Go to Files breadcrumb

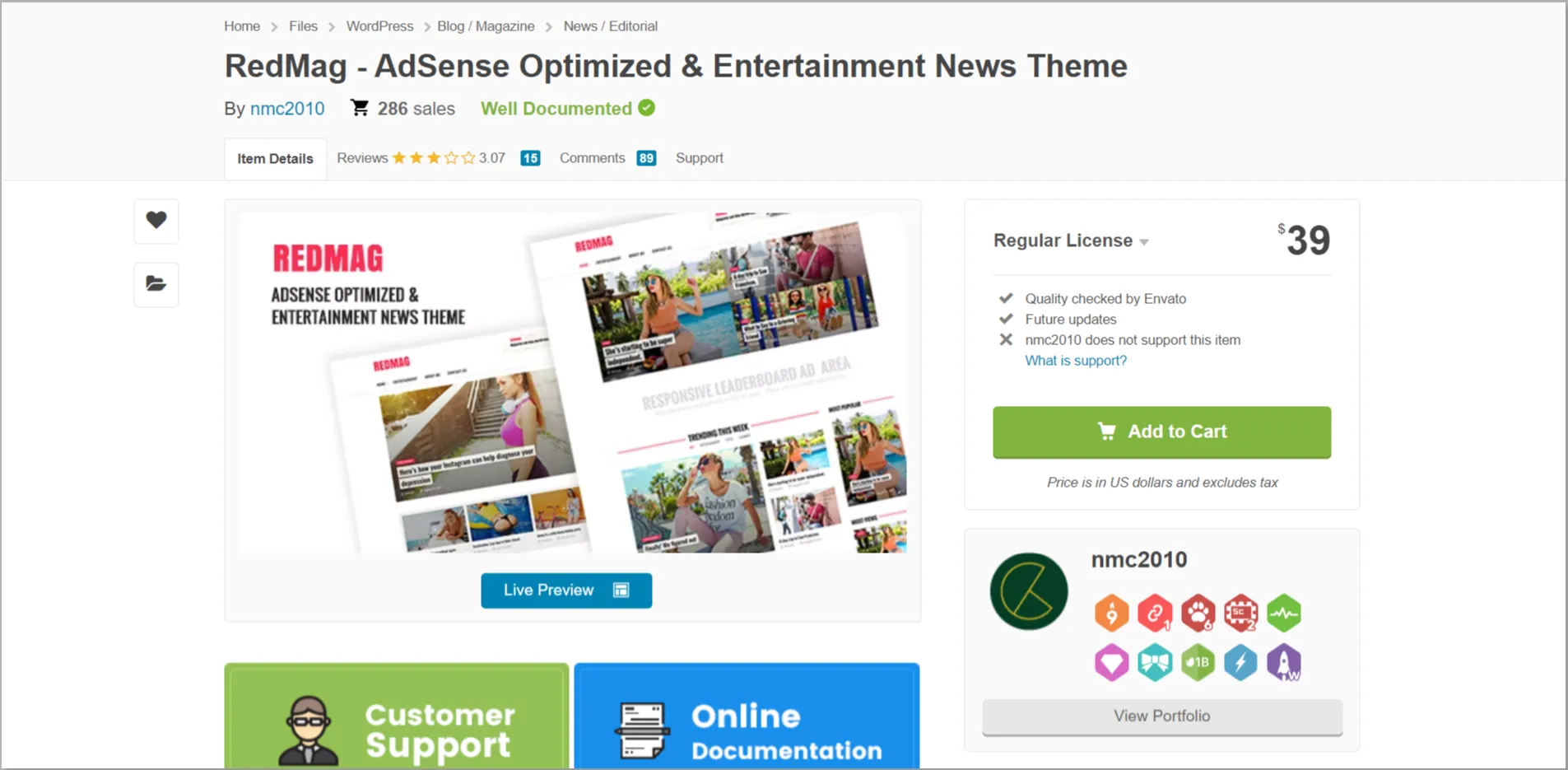(303, 26)
